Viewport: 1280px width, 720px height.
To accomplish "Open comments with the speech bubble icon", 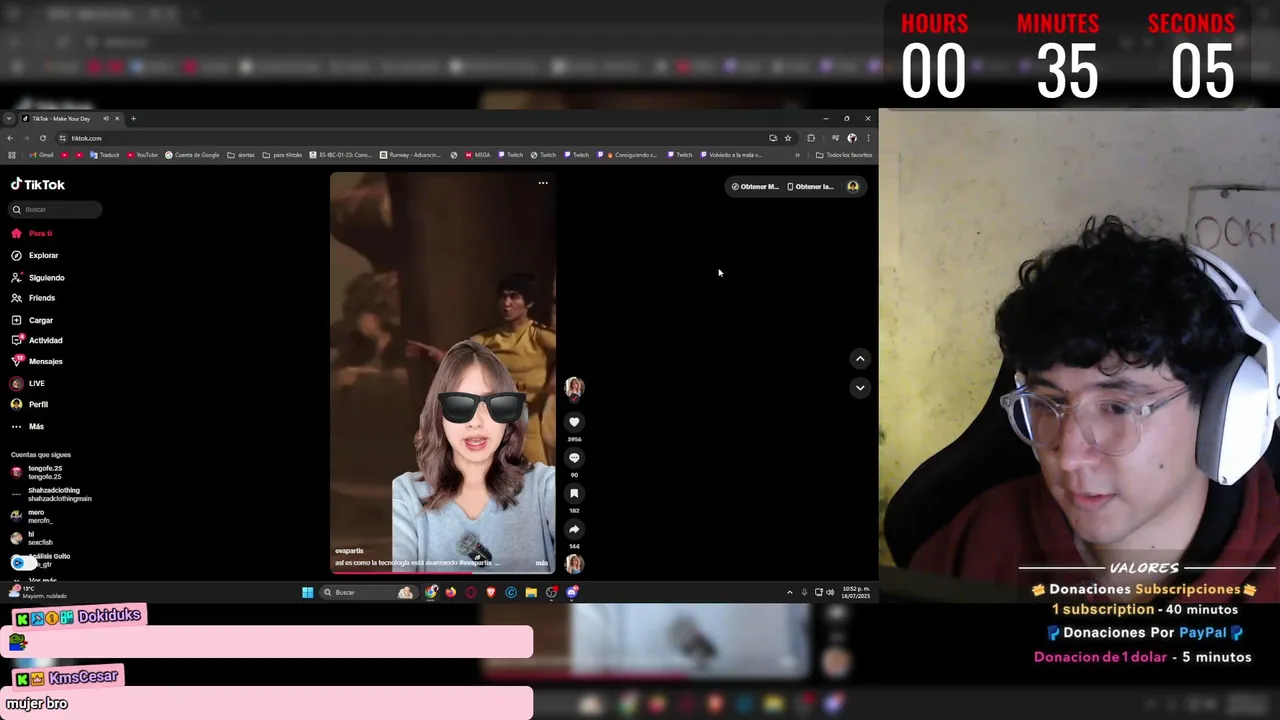I will (x=574, y=458).
